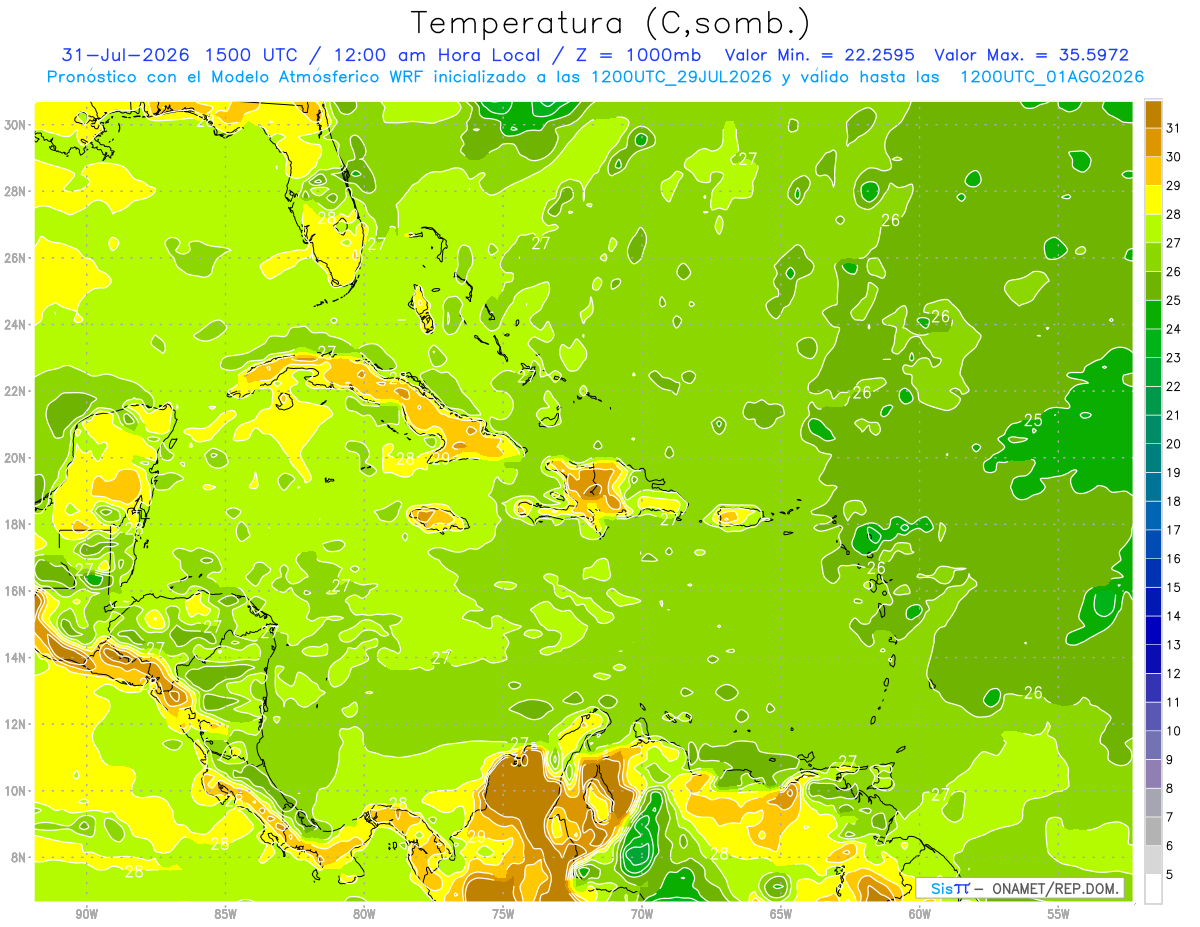
Task: Click the '12N' latitude axis label
Action: [x=17, y=723]
